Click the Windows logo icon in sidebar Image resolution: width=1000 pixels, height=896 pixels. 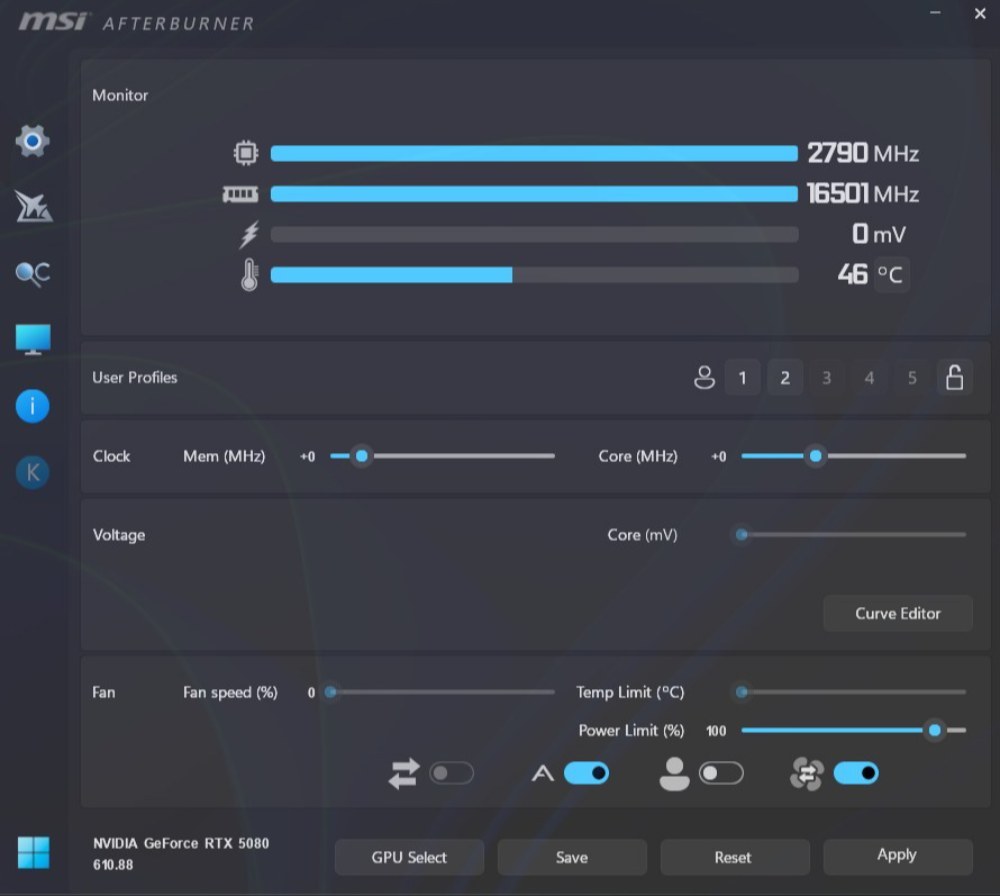tap(33, 853)
